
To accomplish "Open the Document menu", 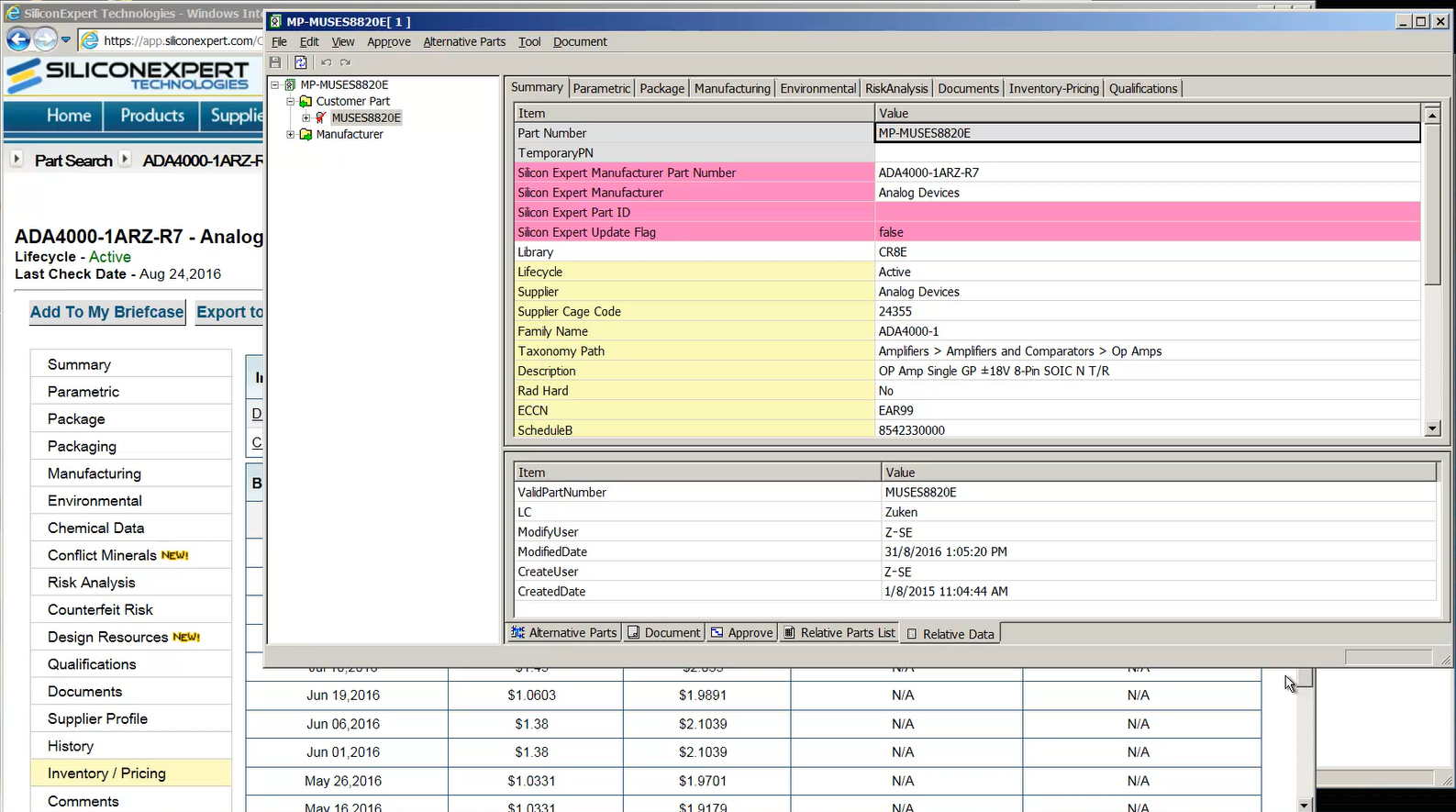I will click(580, 41).
